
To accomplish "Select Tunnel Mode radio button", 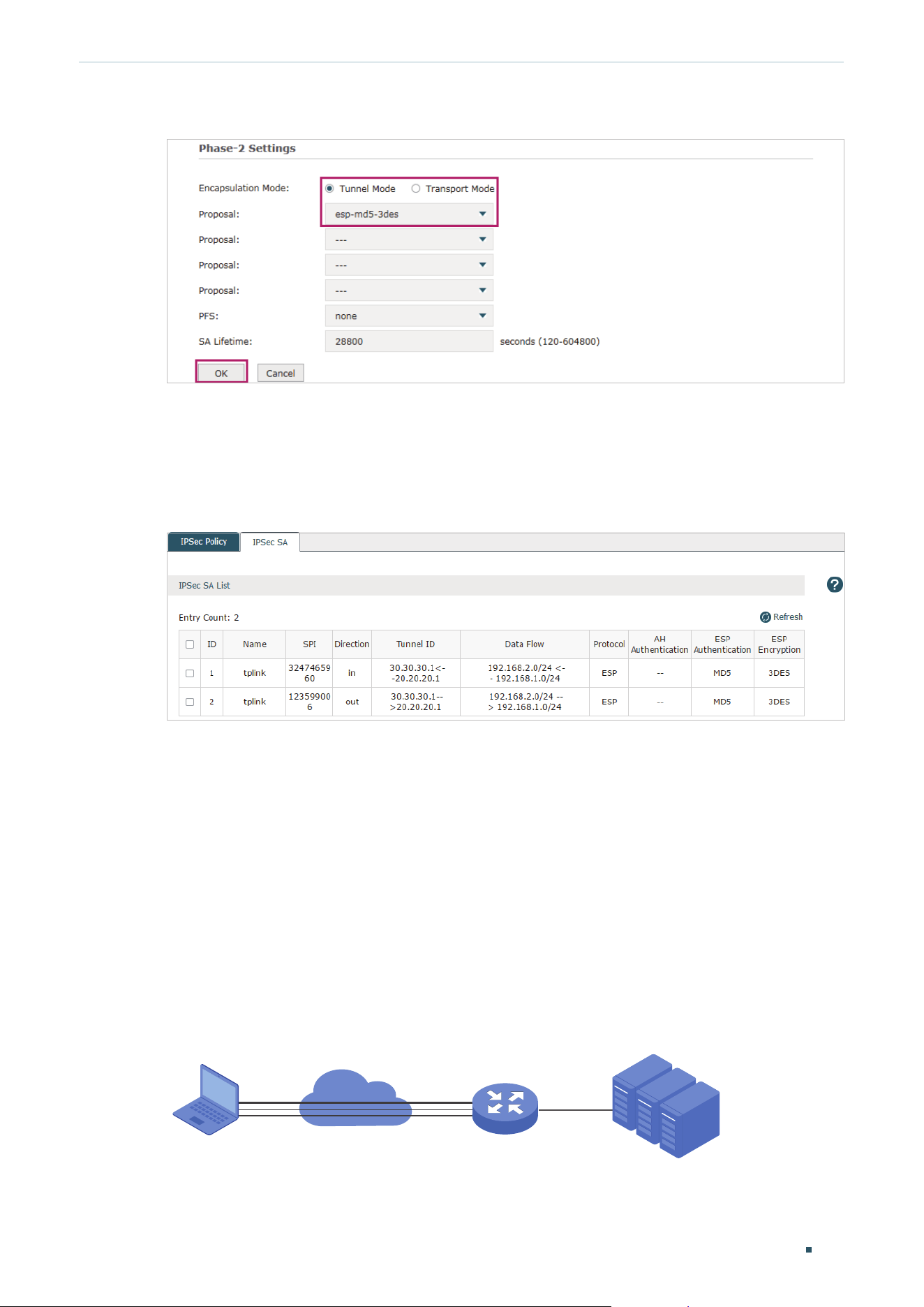I will [330, 189].
